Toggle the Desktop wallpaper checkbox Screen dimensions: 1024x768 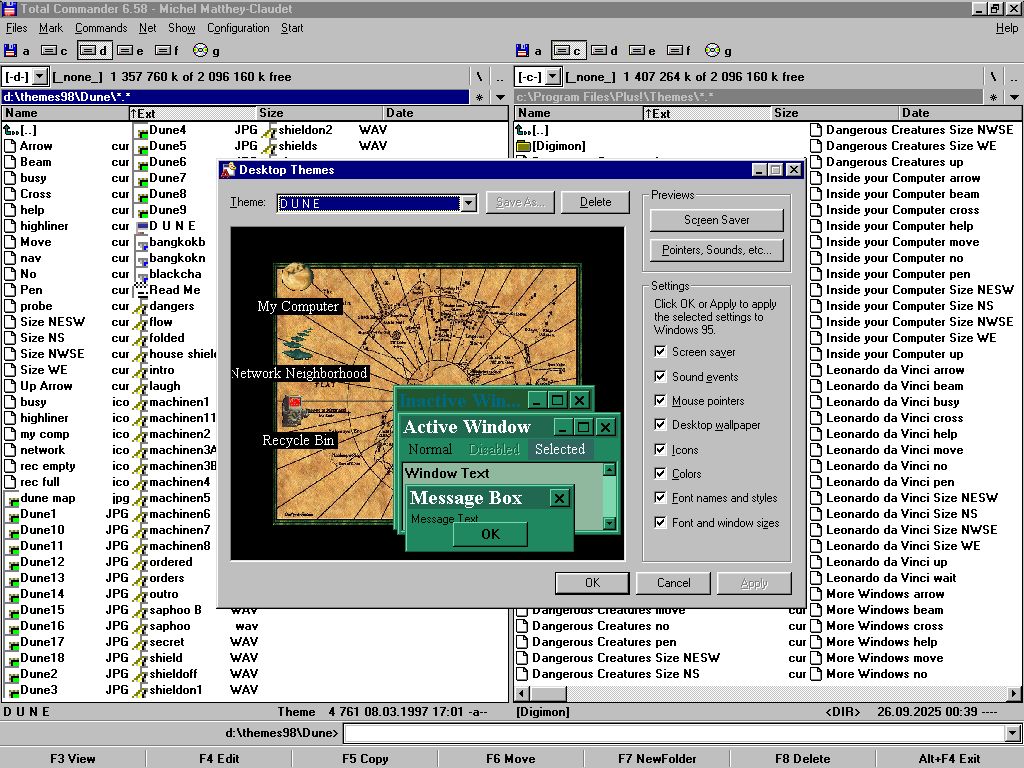tap(660, 425)
